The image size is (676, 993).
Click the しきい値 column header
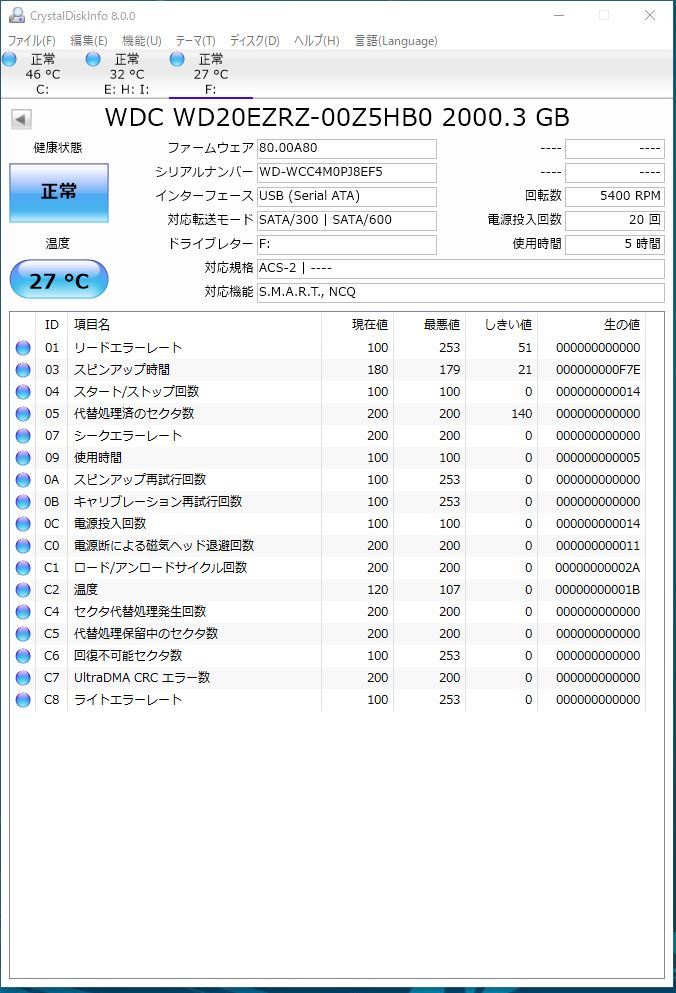pos(501,325)
